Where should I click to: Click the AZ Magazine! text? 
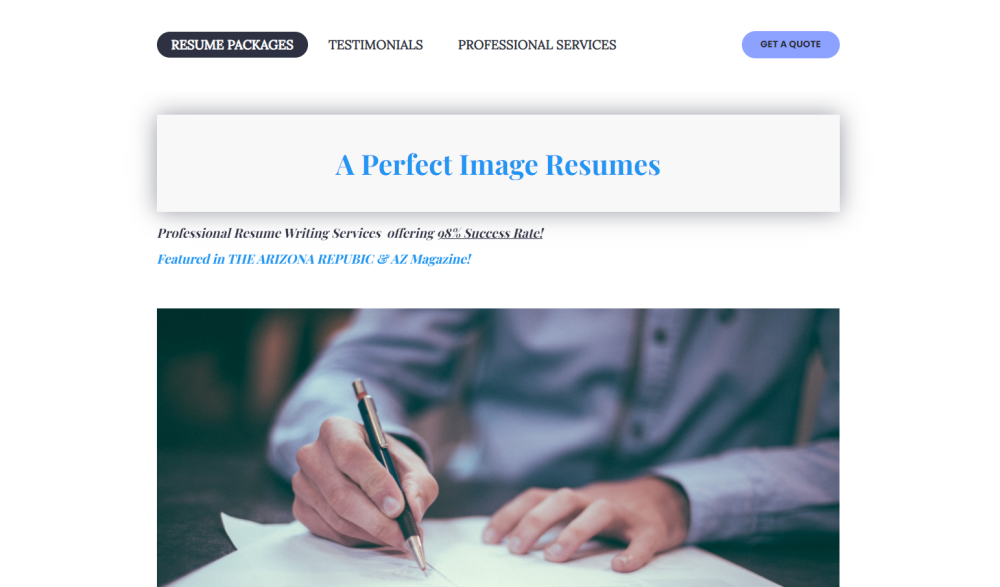coord(430,259)
